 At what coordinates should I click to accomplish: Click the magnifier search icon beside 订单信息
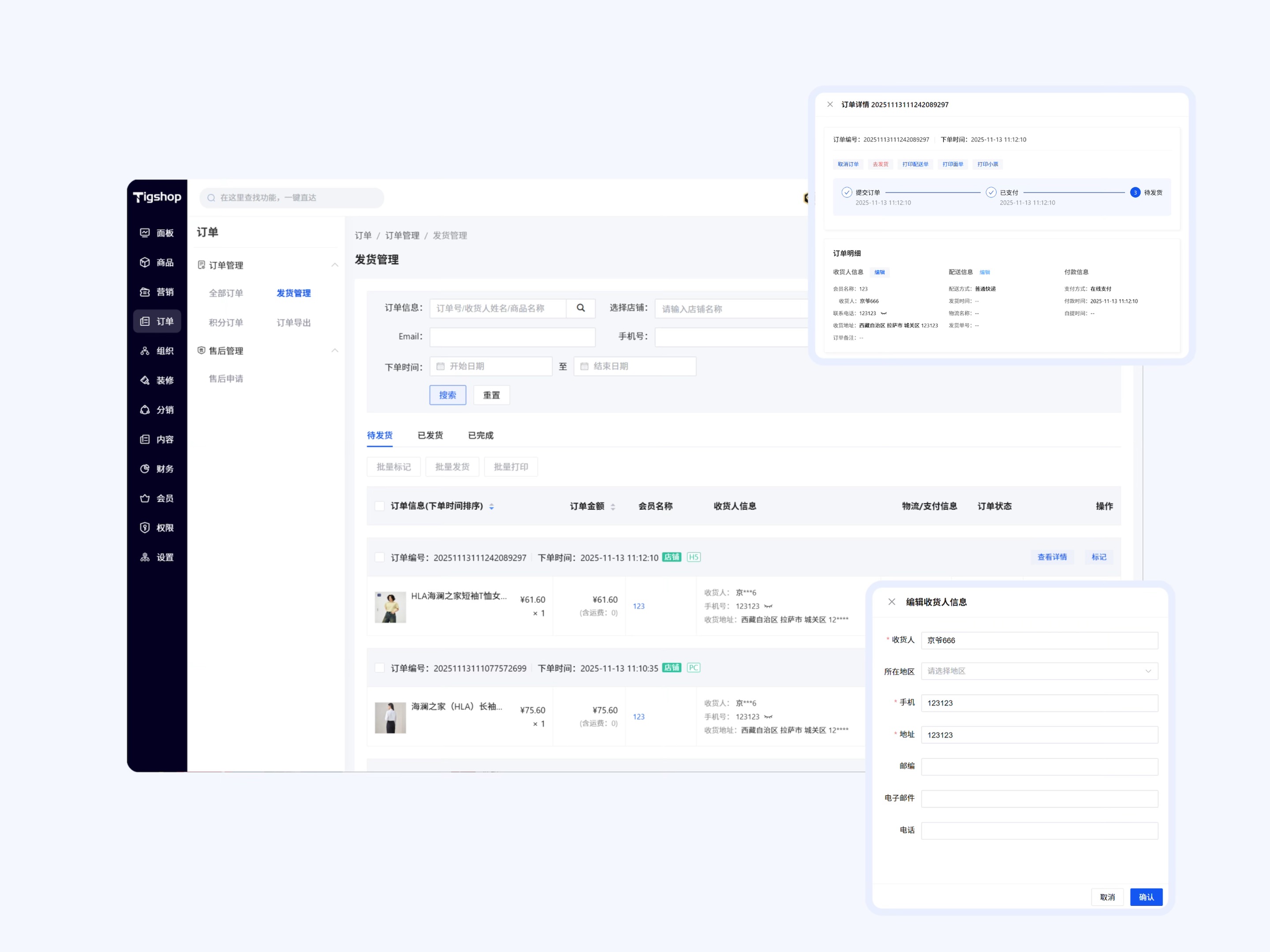pyautogui.click(x=580, y=308)
